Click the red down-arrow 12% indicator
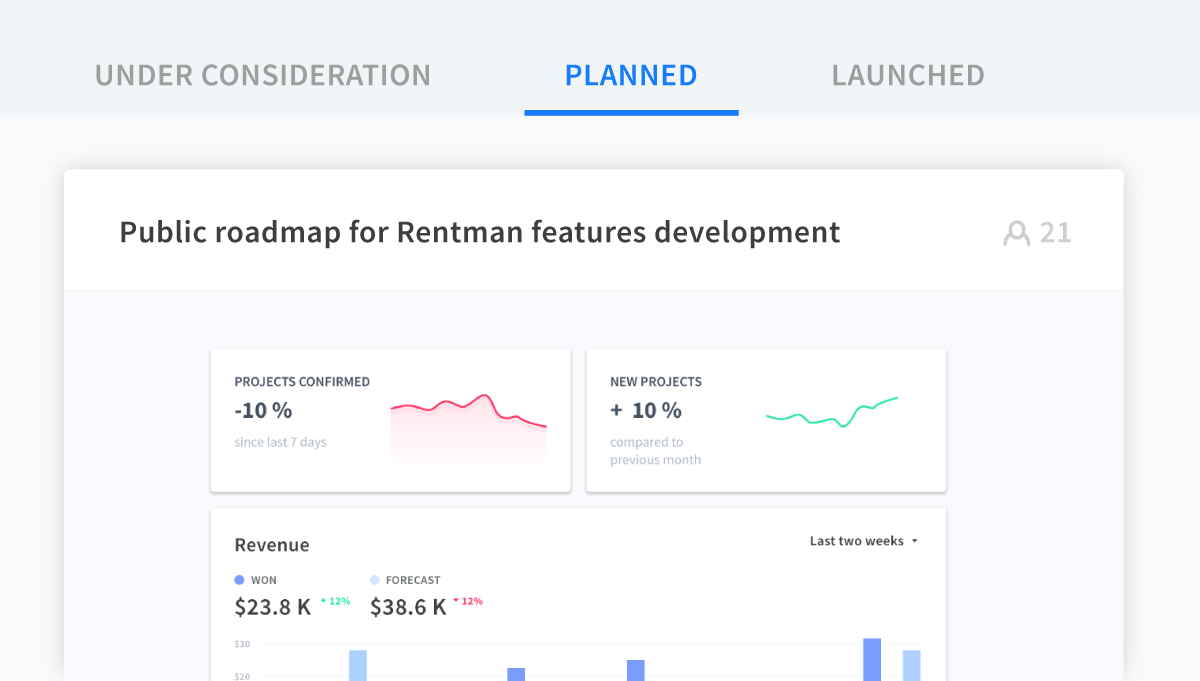Image resolution: width=1200 pixels, height=681 pixels. pyautogui.click(x=468, y=601)
